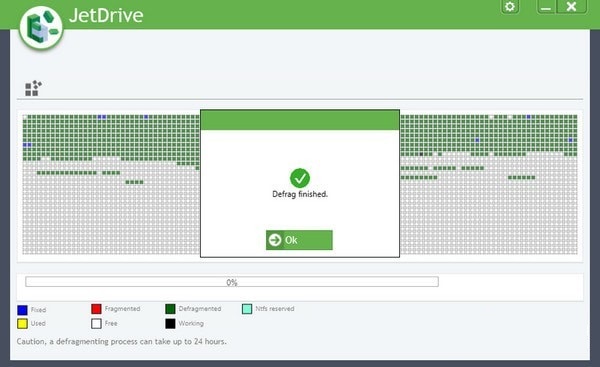Close the JetDrive window
The width and height of the screenshot is (600, 367).
click(571, 7)
